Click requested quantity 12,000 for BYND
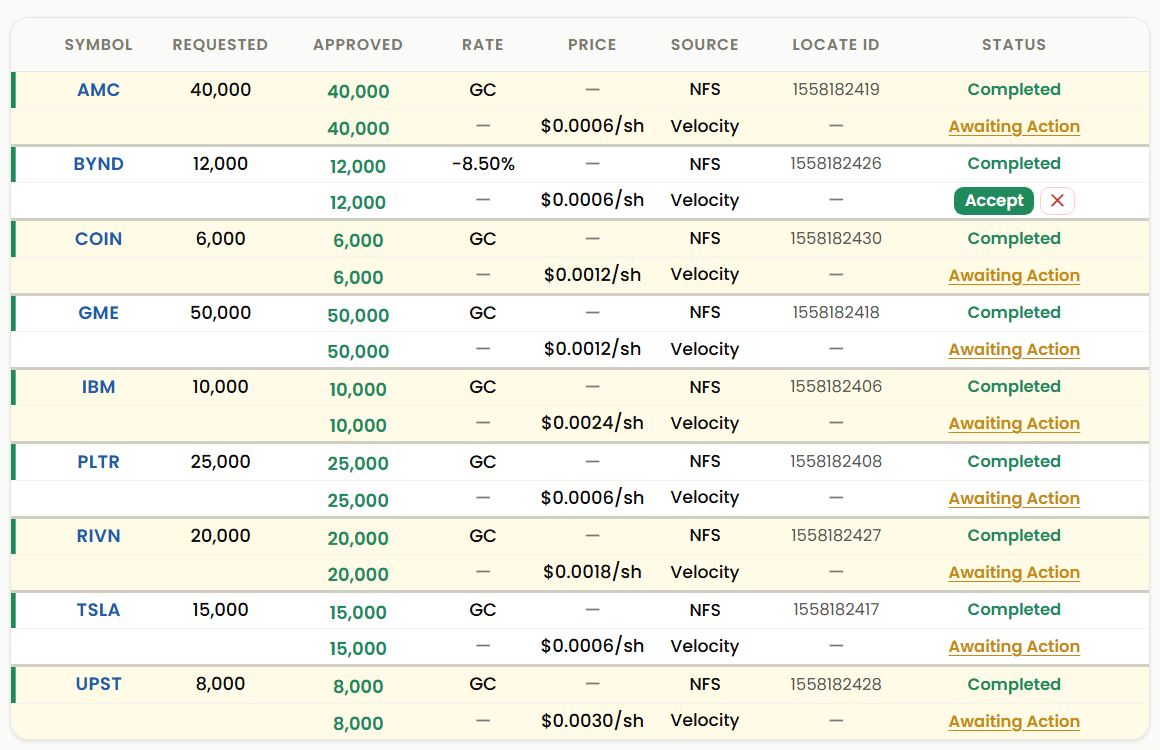 (220, 164)
